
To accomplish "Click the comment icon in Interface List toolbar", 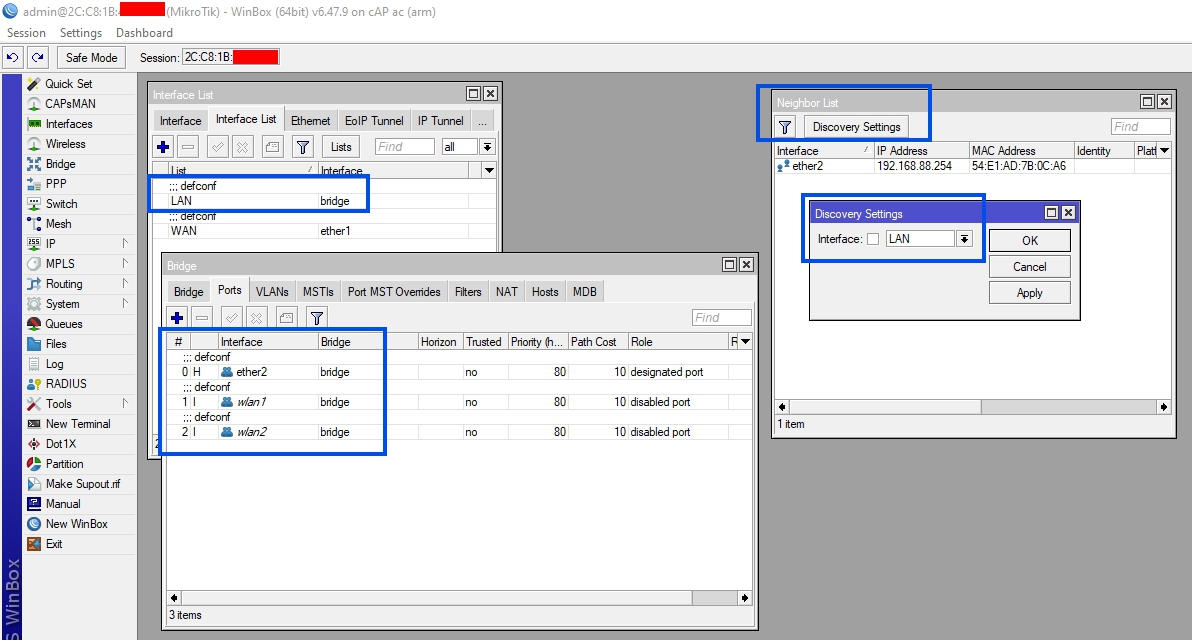I will coord(272,147).
